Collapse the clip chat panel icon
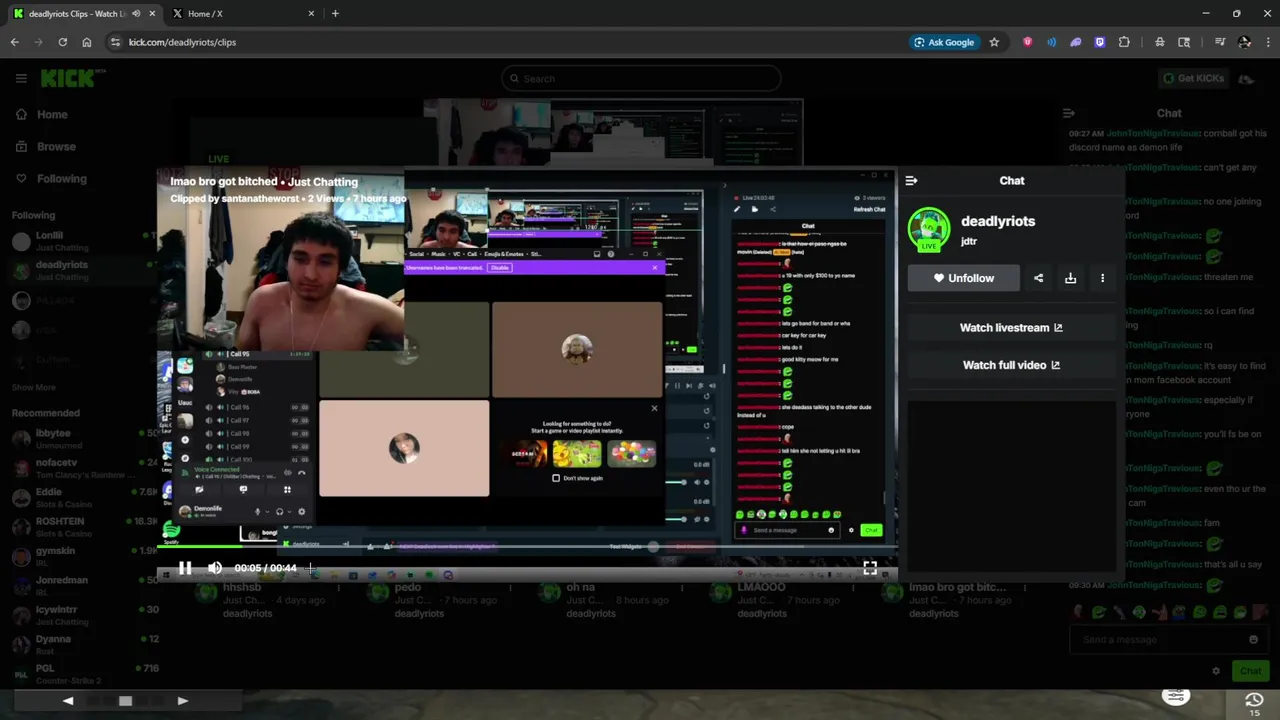This screenshot has width=1280, height=720. (911, 181)
